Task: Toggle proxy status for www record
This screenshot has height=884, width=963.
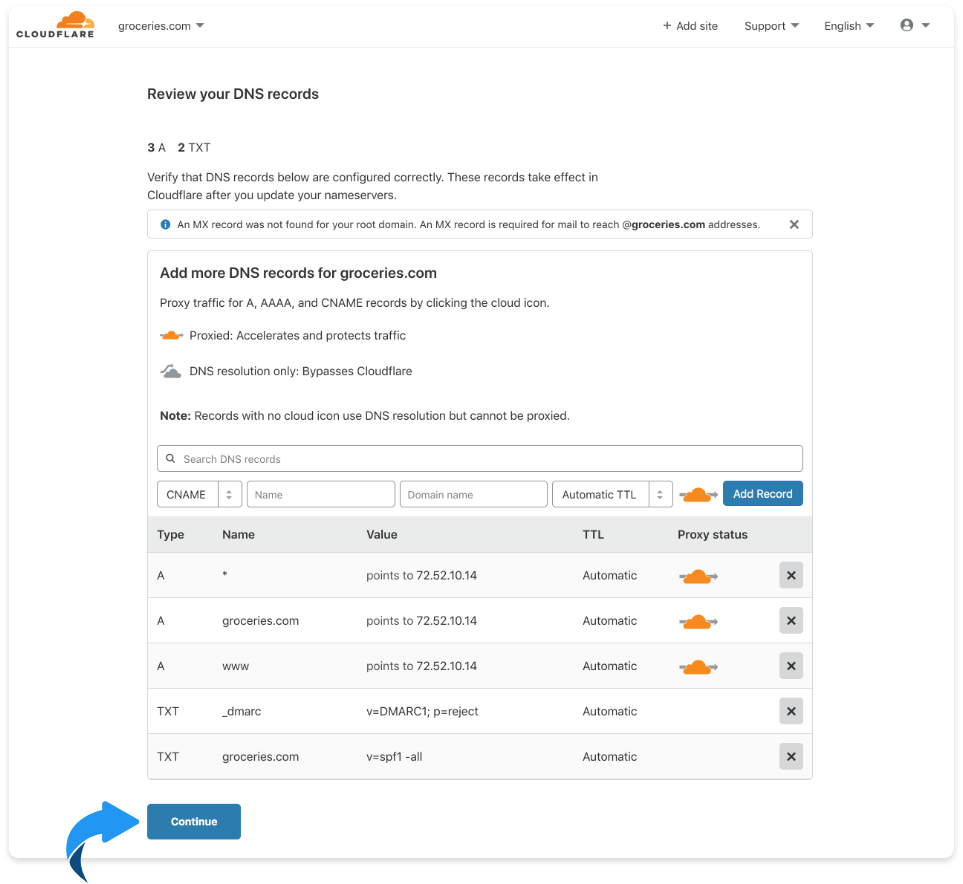Action: [x=698, y=667]
